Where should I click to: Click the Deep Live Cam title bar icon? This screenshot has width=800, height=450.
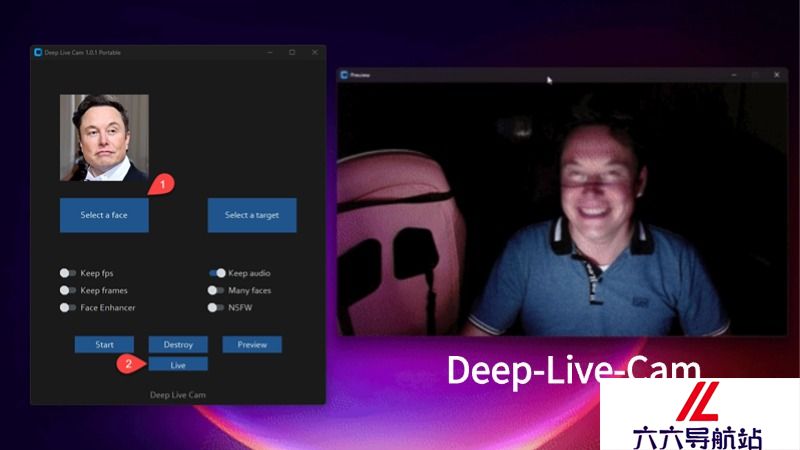pos(38,52)
